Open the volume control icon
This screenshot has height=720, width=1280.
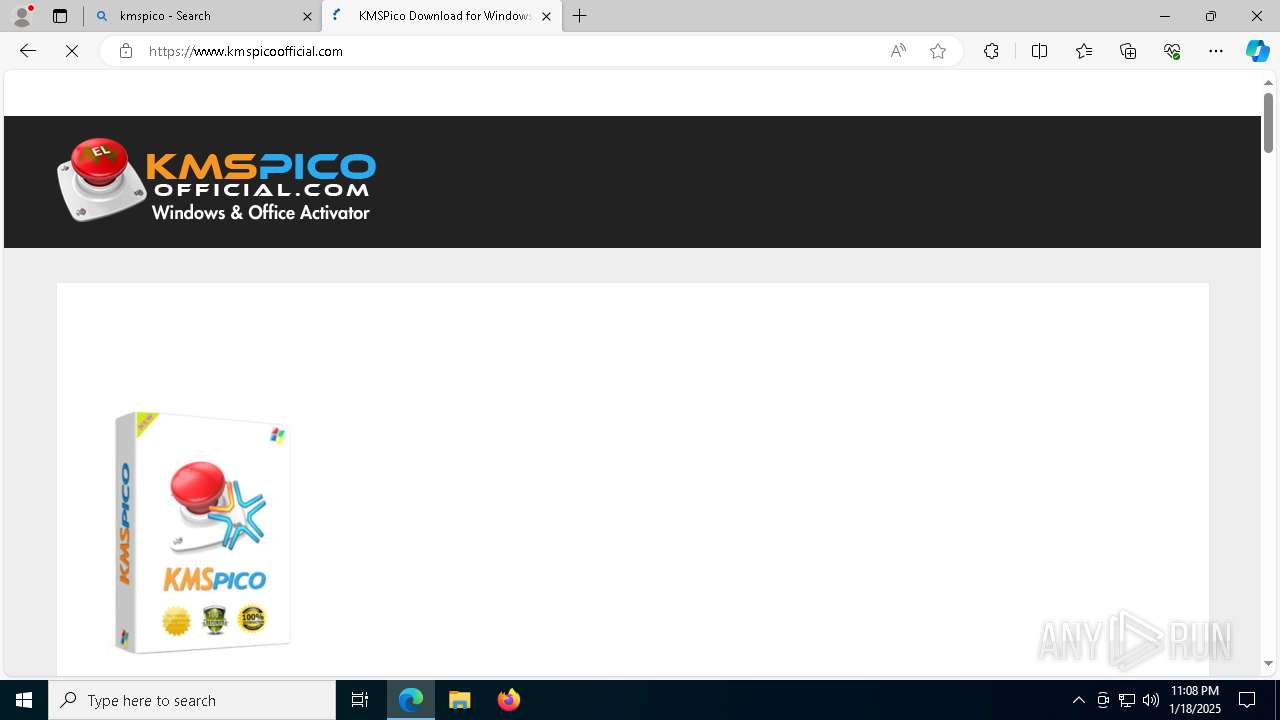[x=1151, y=700]
